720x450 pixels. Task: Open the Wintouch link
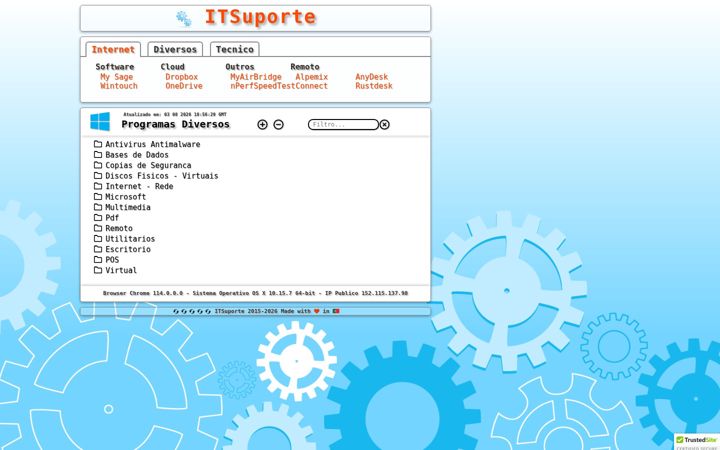tap(119, 86)
